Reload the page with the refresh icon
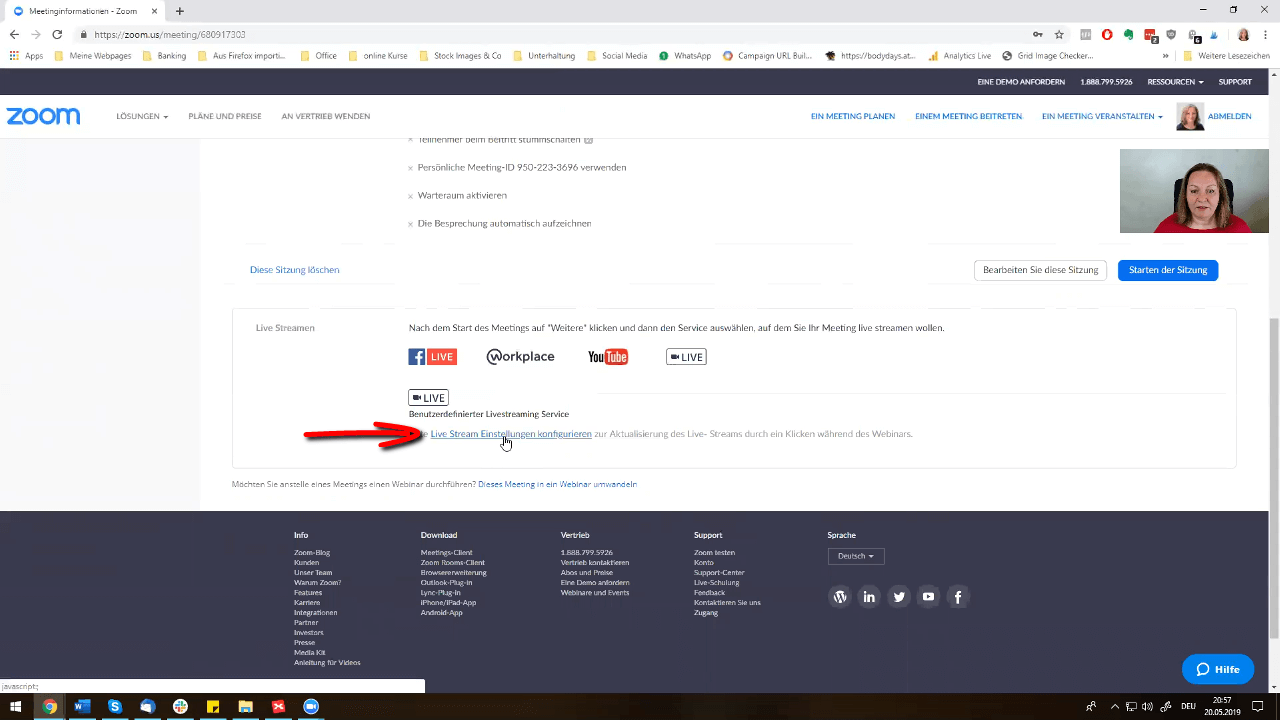This screenshot has width=1280, height=720. [x=57, y=34]
